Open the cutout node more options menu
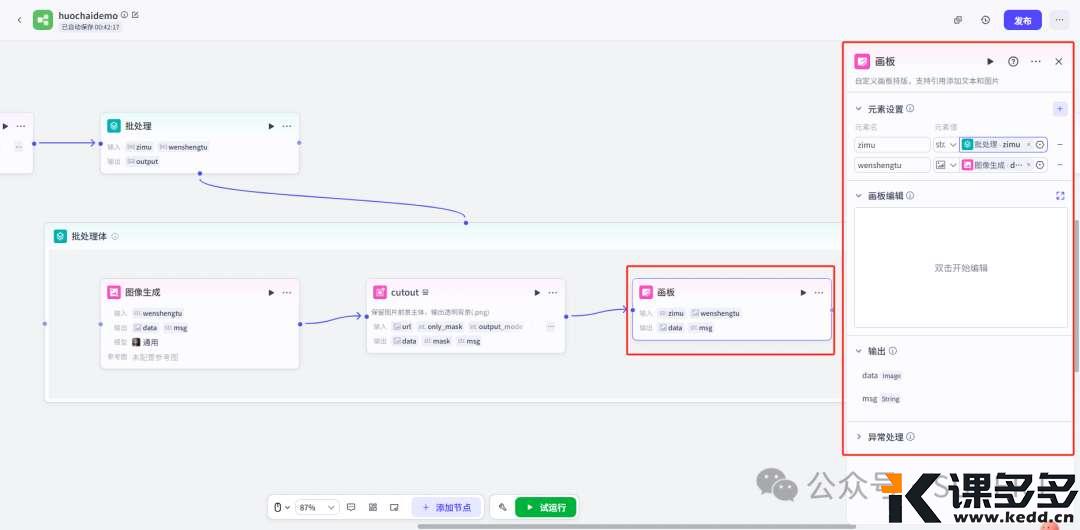 point(552,293)
